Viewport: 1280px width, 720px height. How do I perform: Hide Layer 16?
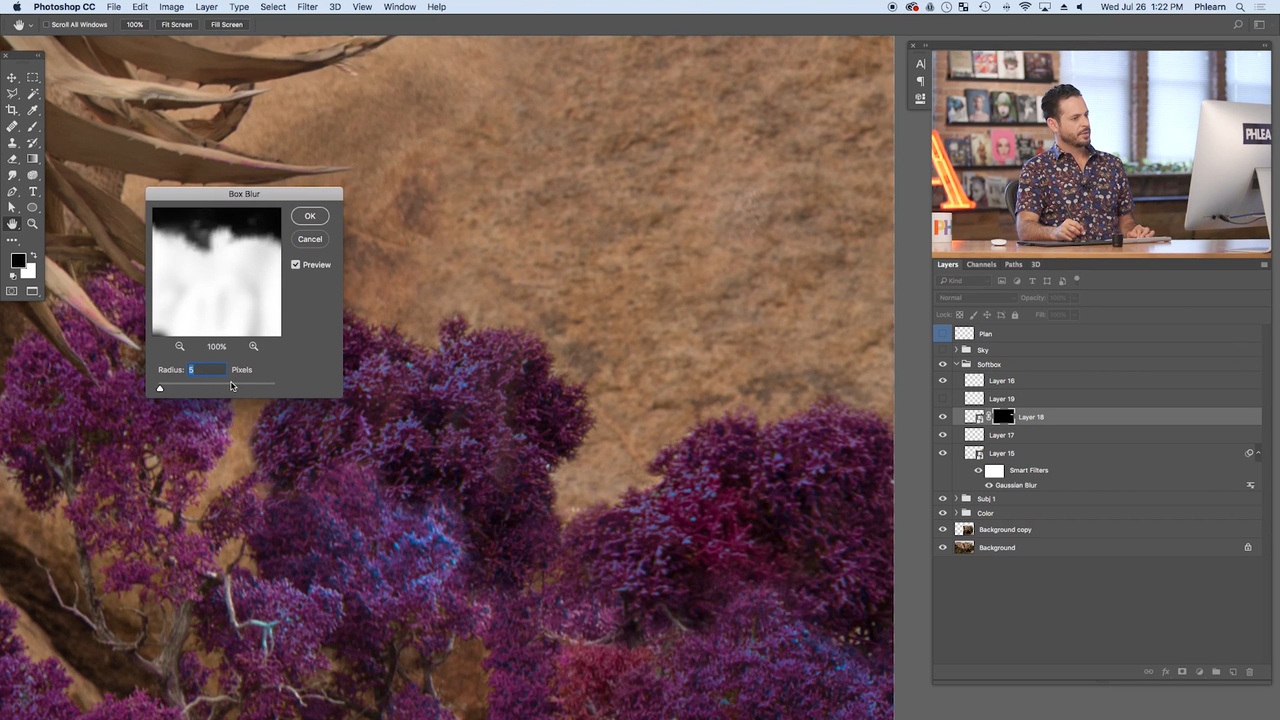pyautogui.click(x=942, y=380)
